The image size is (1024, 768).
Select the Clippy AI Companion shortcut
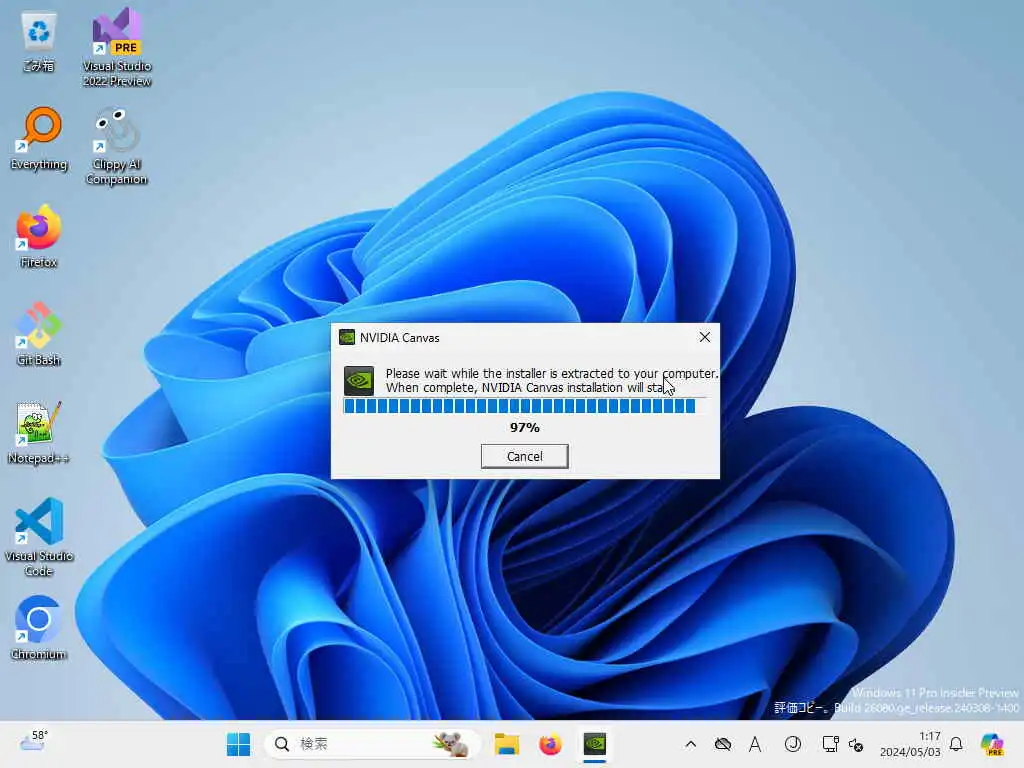click(118, 147)
